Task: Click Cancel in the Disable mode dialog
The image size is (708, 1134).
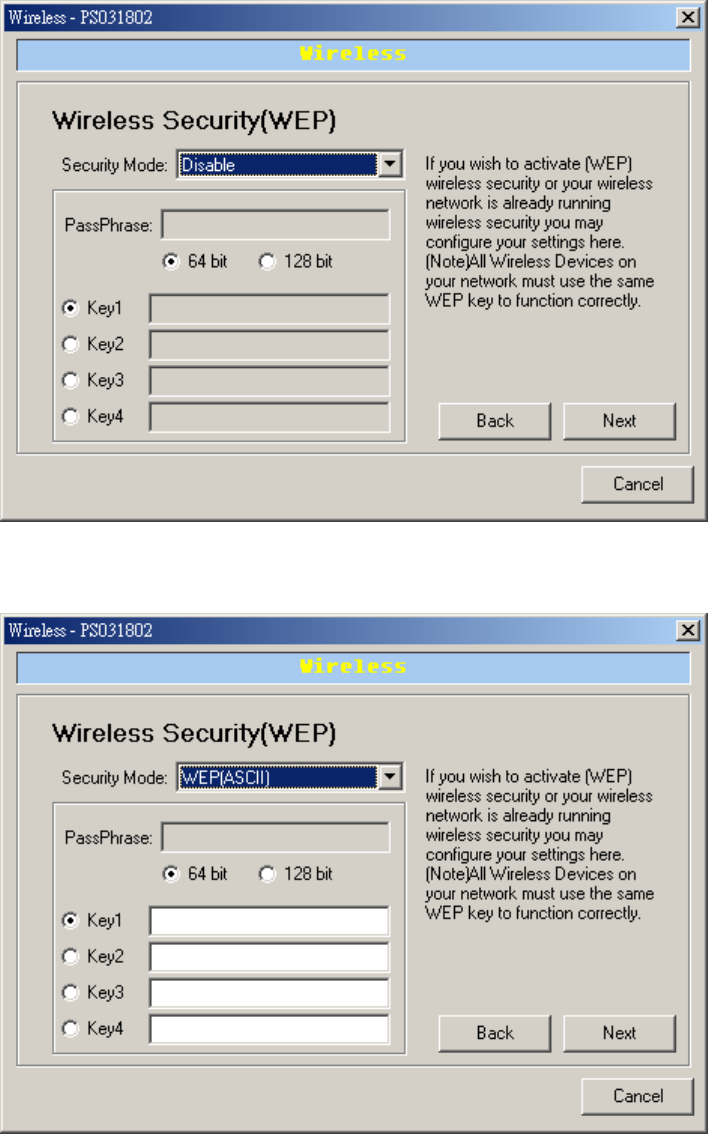Action: click(x=637, y=484)
